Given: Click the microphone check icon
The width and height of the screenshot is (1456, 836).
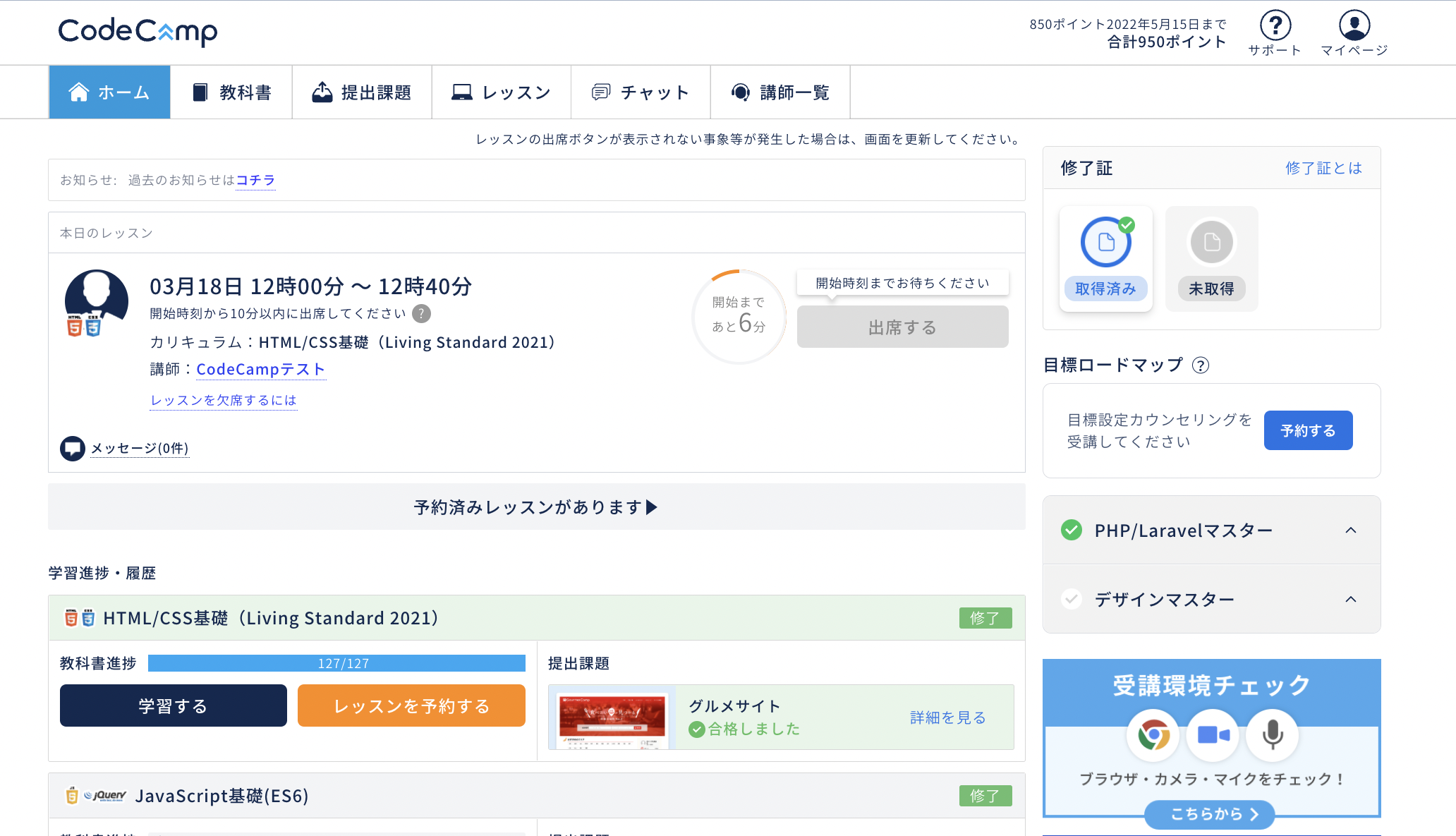Looking at the screenshot, I should coord(1272,735).
